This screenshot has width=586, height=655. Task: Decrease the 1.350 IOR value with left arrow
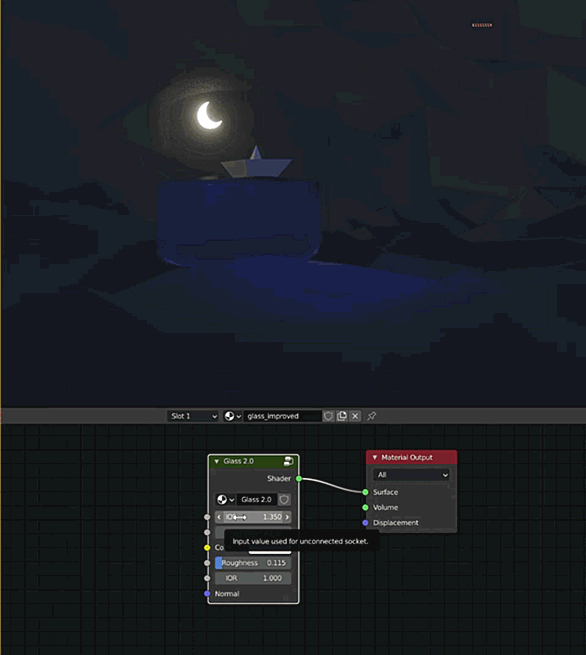point(219,517)
